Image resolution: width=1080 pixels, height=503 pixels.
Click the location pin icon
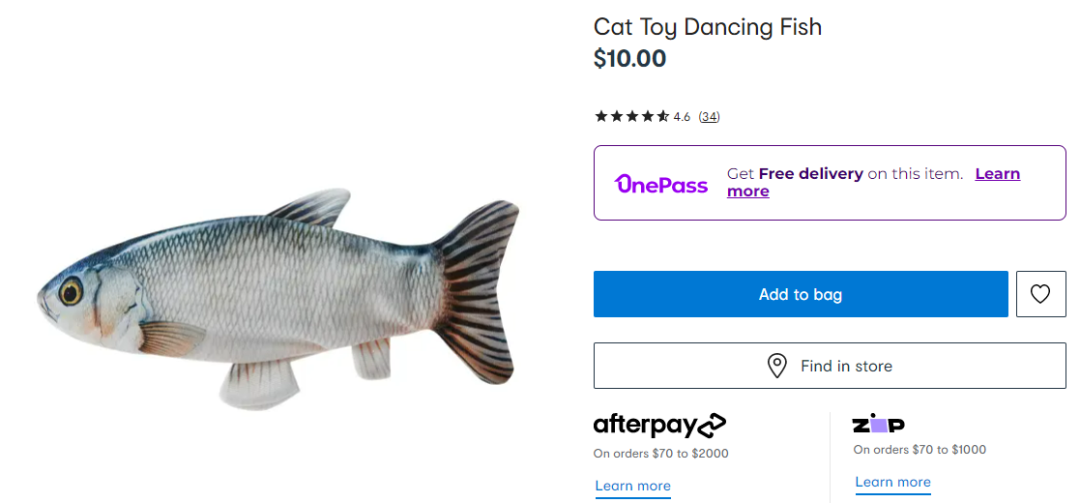(x=777, y=366)
